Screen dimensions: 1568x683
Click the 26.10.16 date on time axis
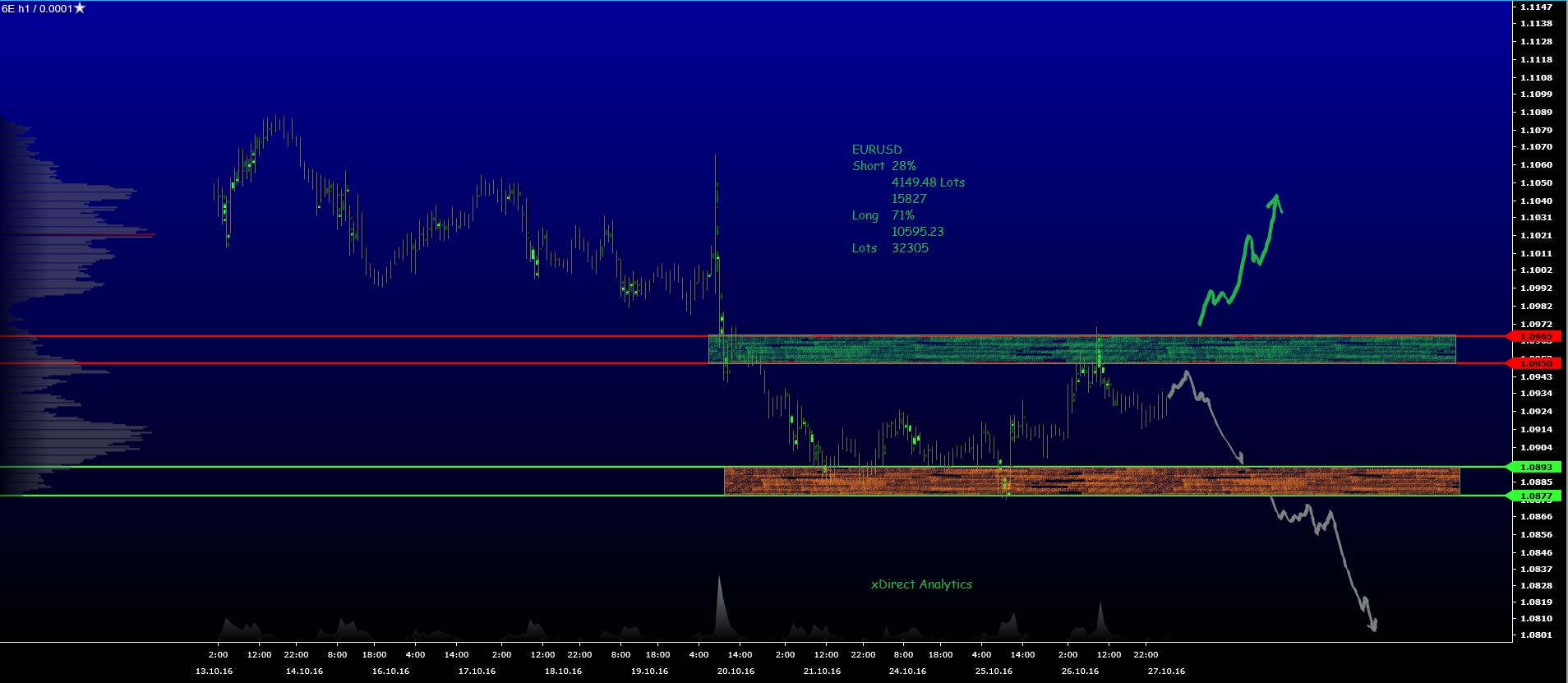[1080, 671]
